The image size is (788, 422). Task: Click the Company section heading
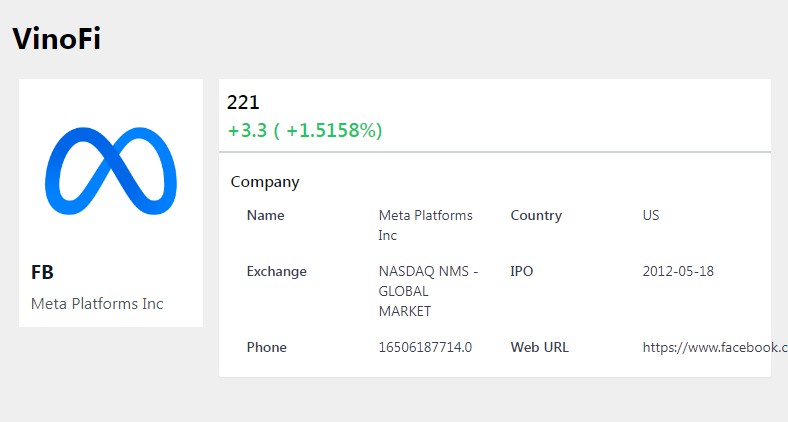265,182
